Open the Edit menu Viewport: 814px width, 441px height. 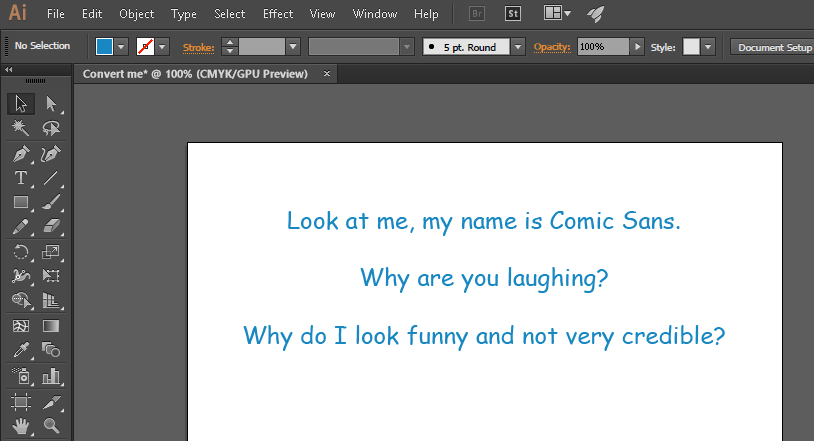pos(92,14)
